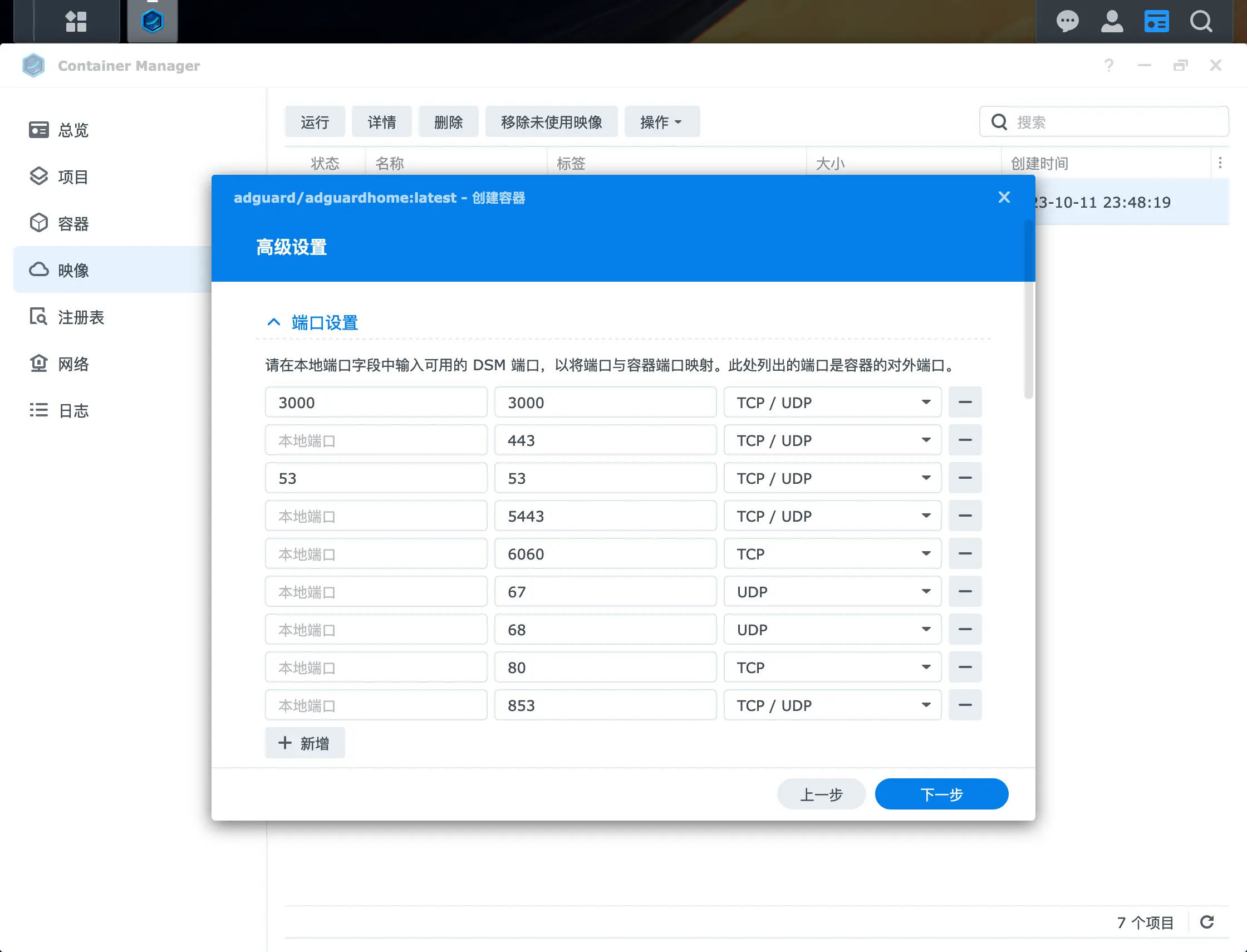Sort by 标签 column header

pos(677,163)
